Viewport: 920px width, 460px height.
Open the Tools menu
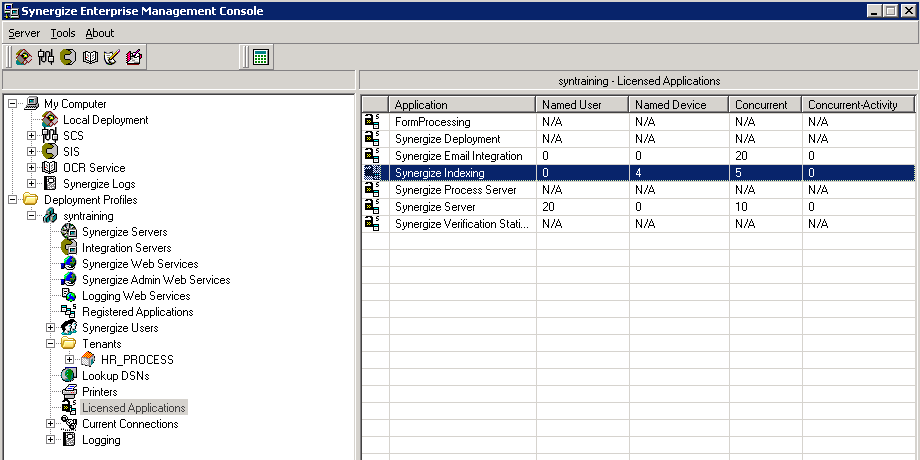coord(63,33)
